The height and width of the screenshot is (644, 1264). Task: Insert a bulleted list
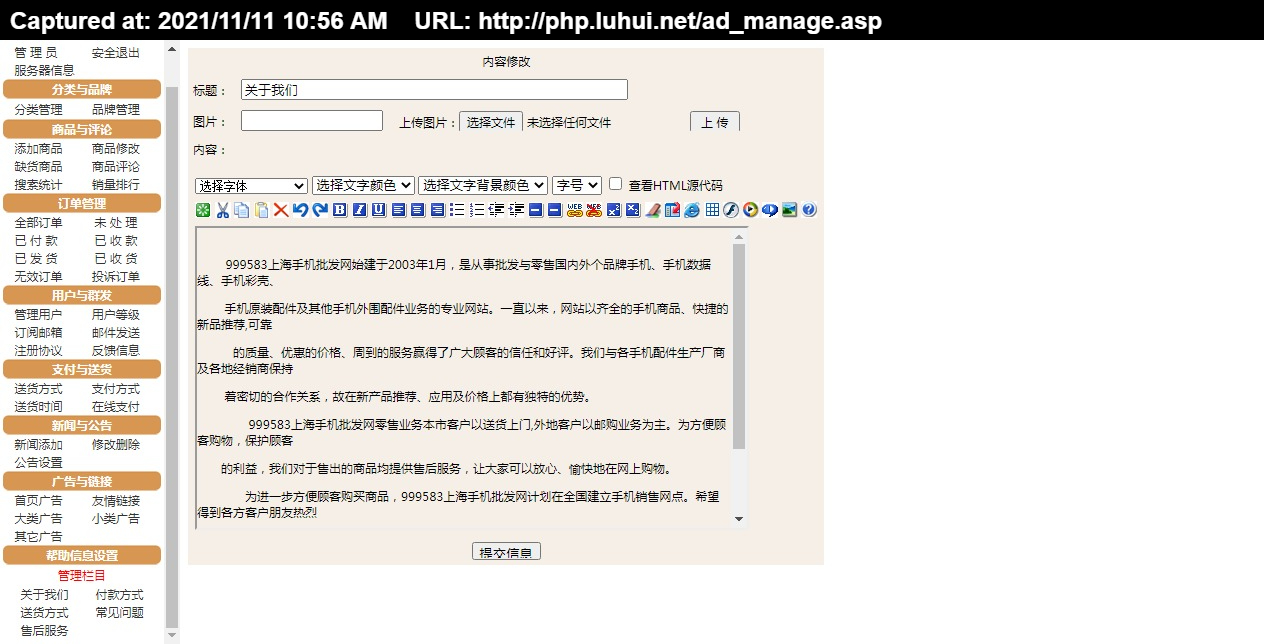click(457, 210)
